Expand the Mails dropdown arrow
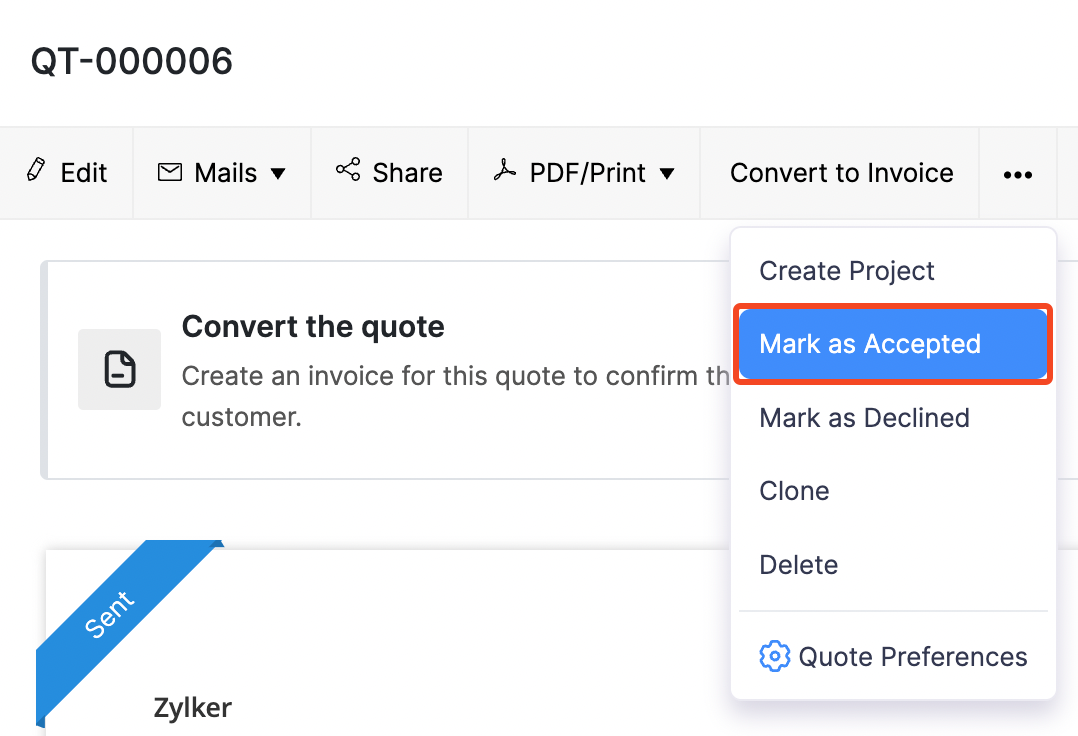This screenshot has height=736, width=1078. tap(278, 174)
